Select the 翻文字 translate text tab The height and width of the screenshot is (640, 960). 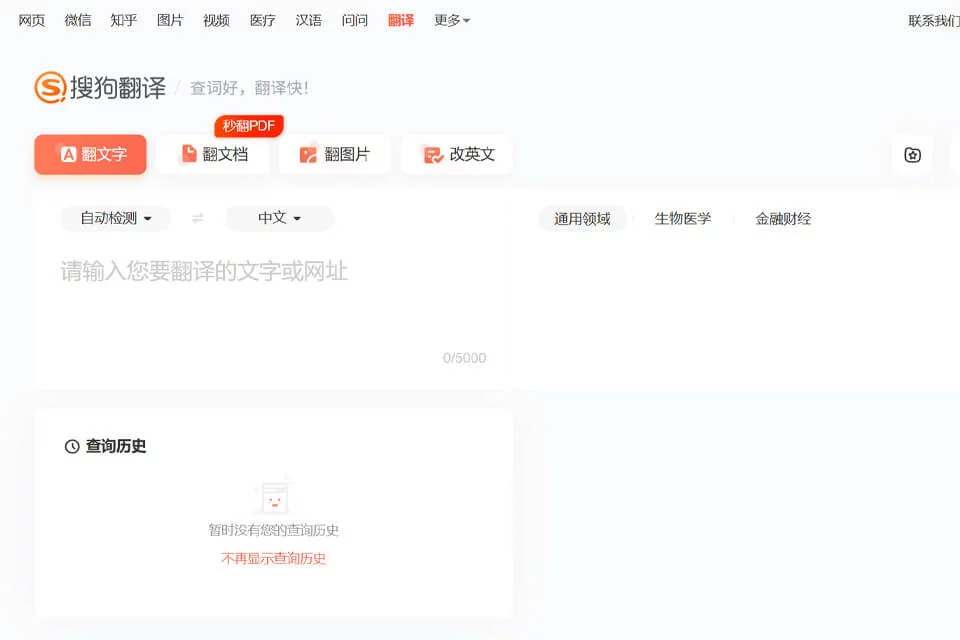(91, 154)
